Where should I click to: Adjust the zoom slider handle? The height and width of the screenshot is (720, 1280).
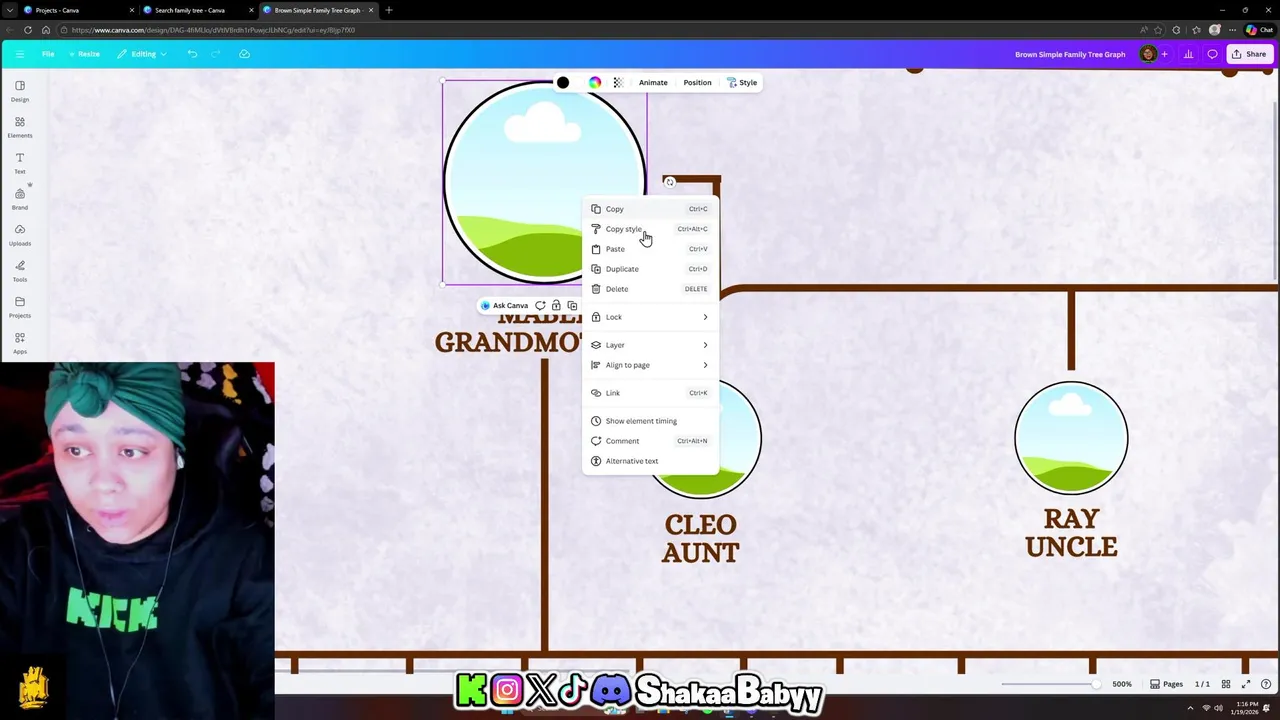(1096, 684)
